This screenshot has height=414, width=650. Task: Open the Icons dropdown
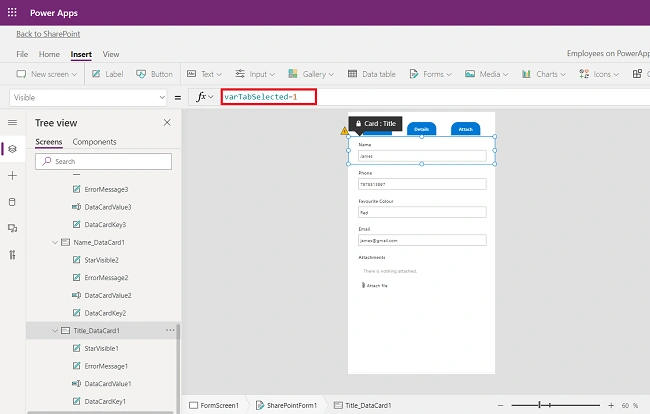tap(599, 74)
